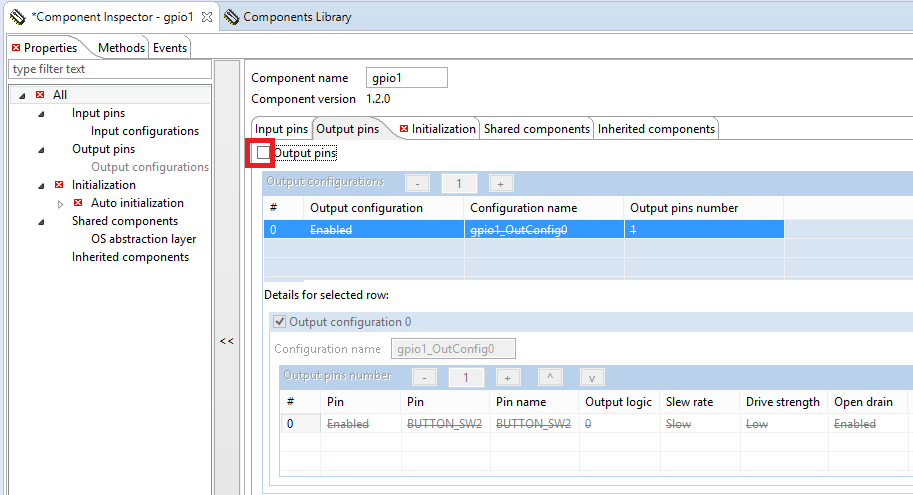Click the type filter text box
The image size is (913, 495).
coord(108,69)
